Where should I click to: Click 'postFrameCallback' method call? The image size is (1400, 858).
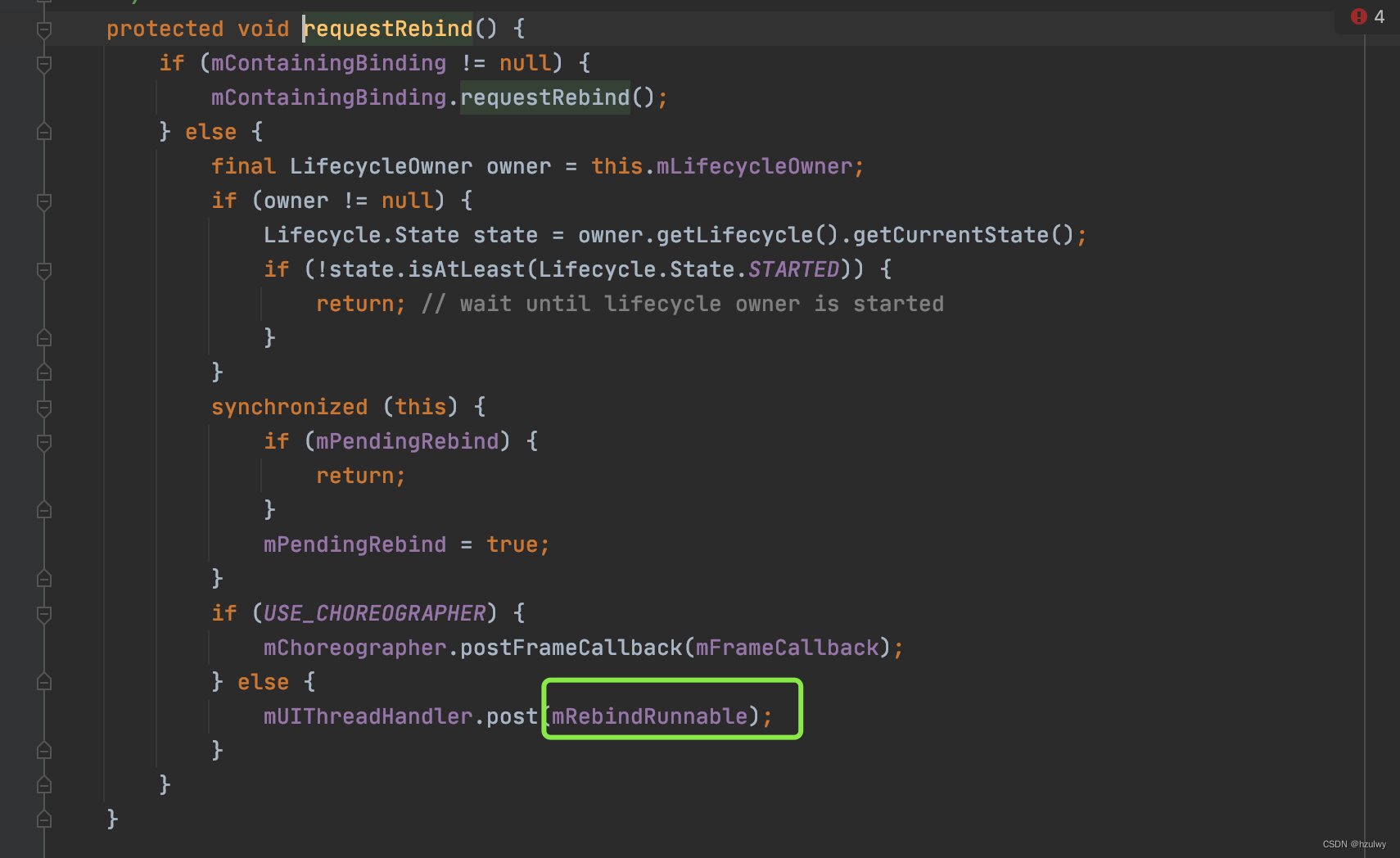(571, 648)
